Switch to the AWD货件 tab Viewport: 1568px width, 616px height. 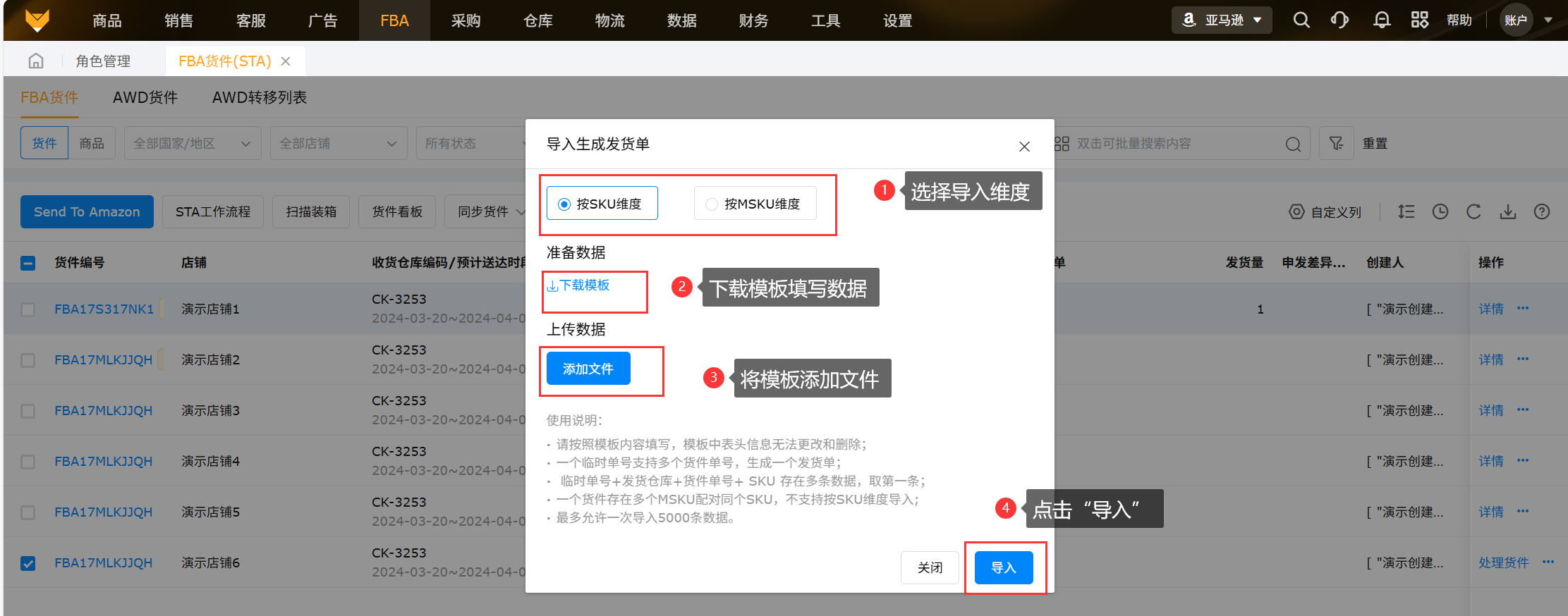[145, 97]
